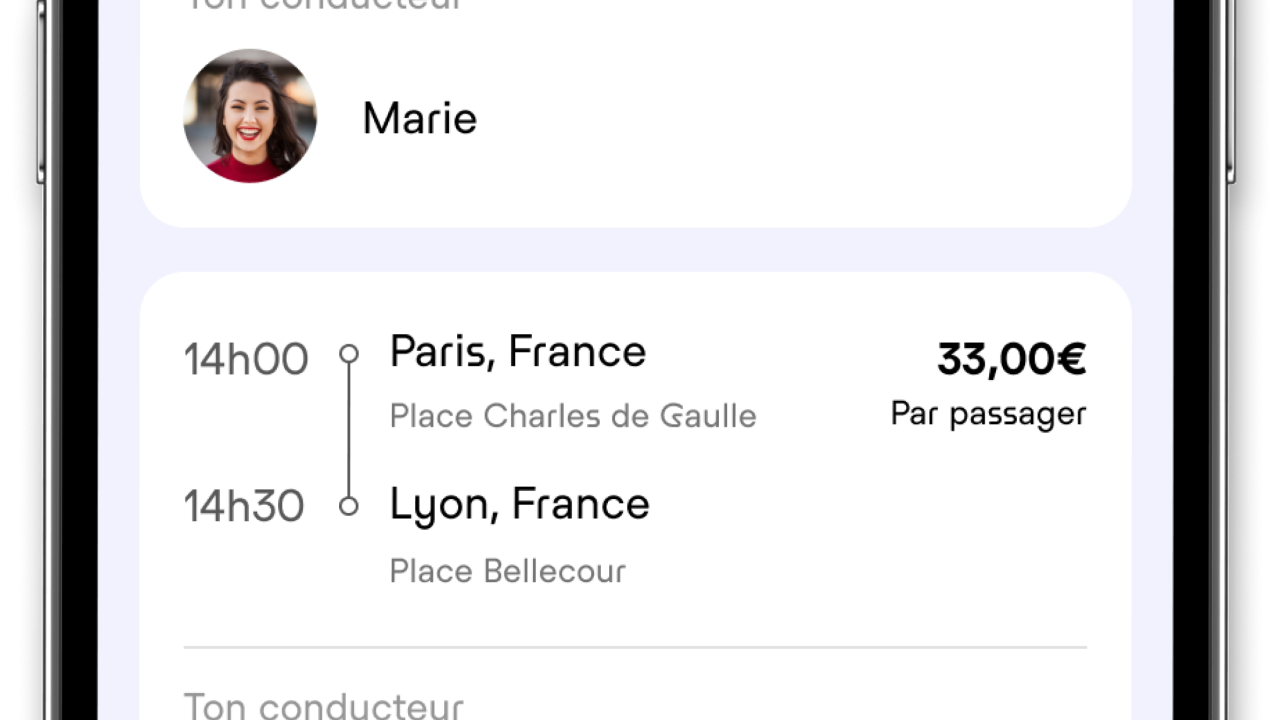Click the arrival stop circle marker
This screenshot has height=720, width=1280.
click(x=349, y=506)
